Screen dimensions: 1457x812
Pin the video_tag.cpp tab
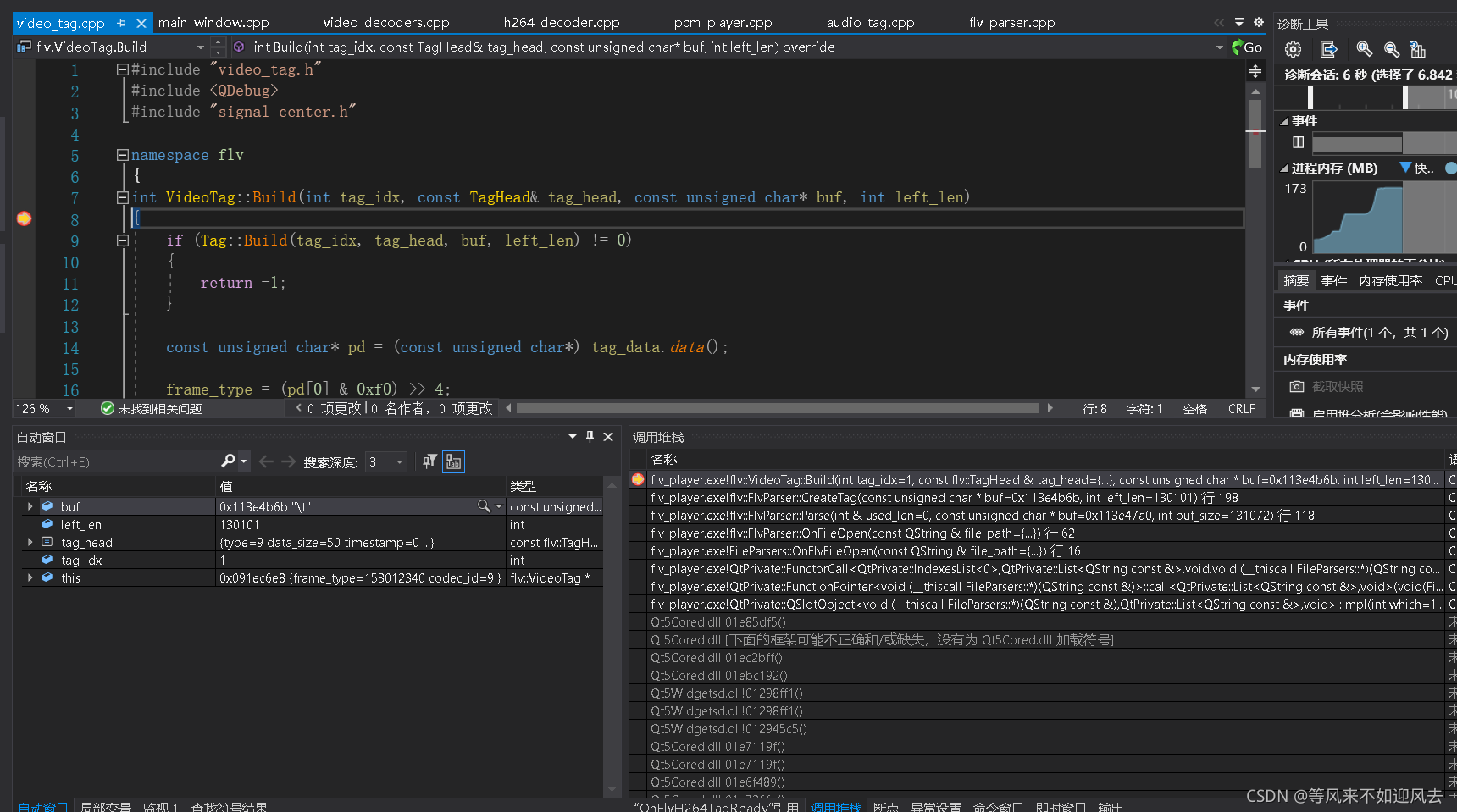coord(121,23)
